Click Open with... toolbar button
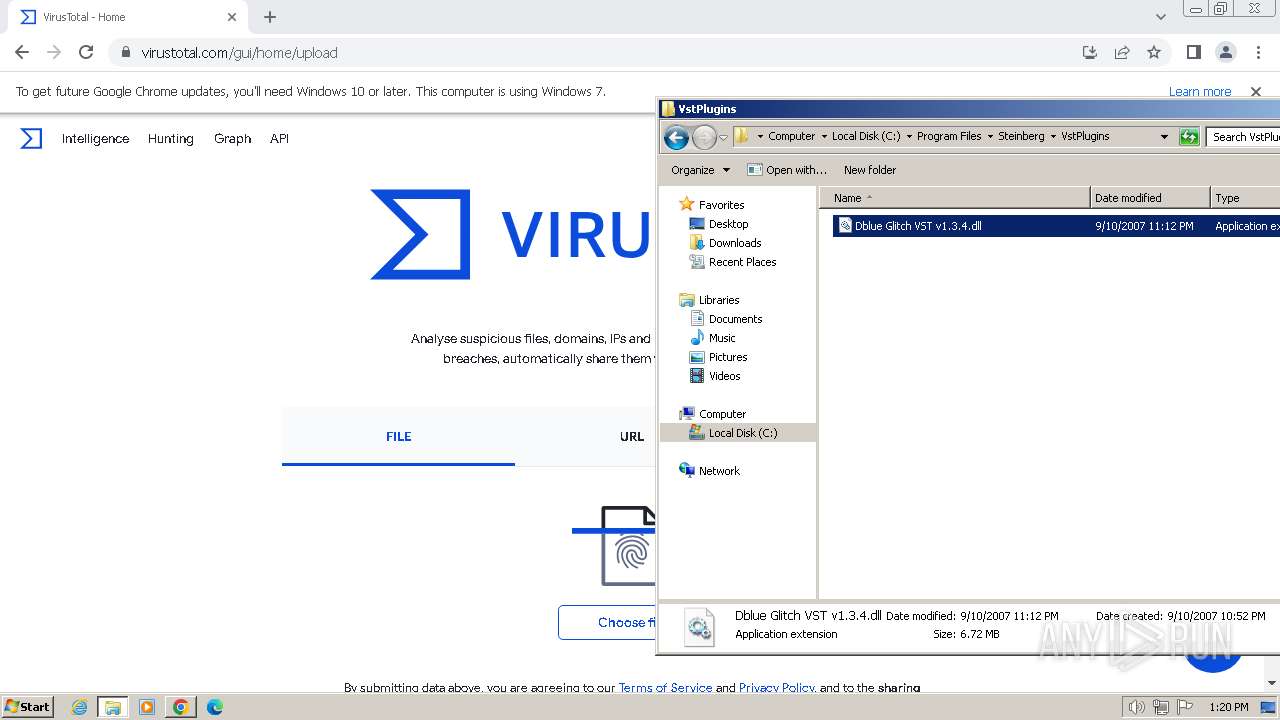The image size is (1280, 720). click(x=787, y=170)
